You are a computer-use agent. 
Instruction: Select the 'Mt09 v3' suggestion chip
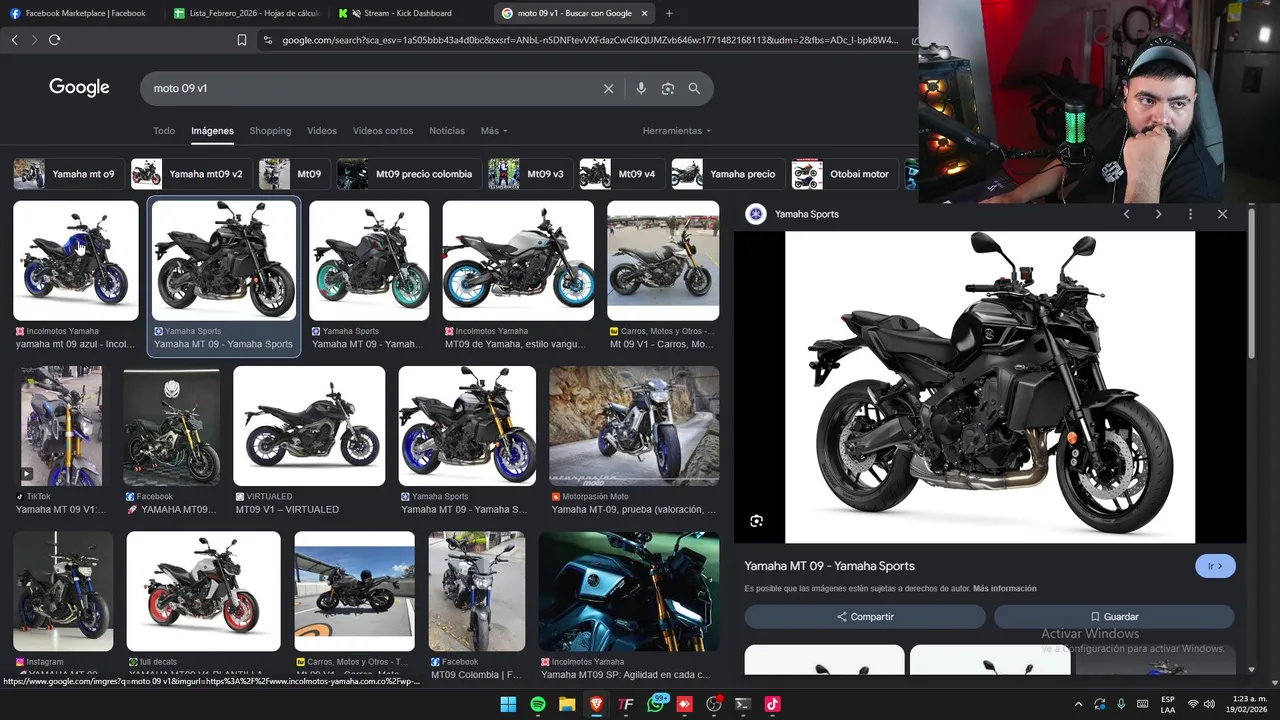[x=529, y=174]
